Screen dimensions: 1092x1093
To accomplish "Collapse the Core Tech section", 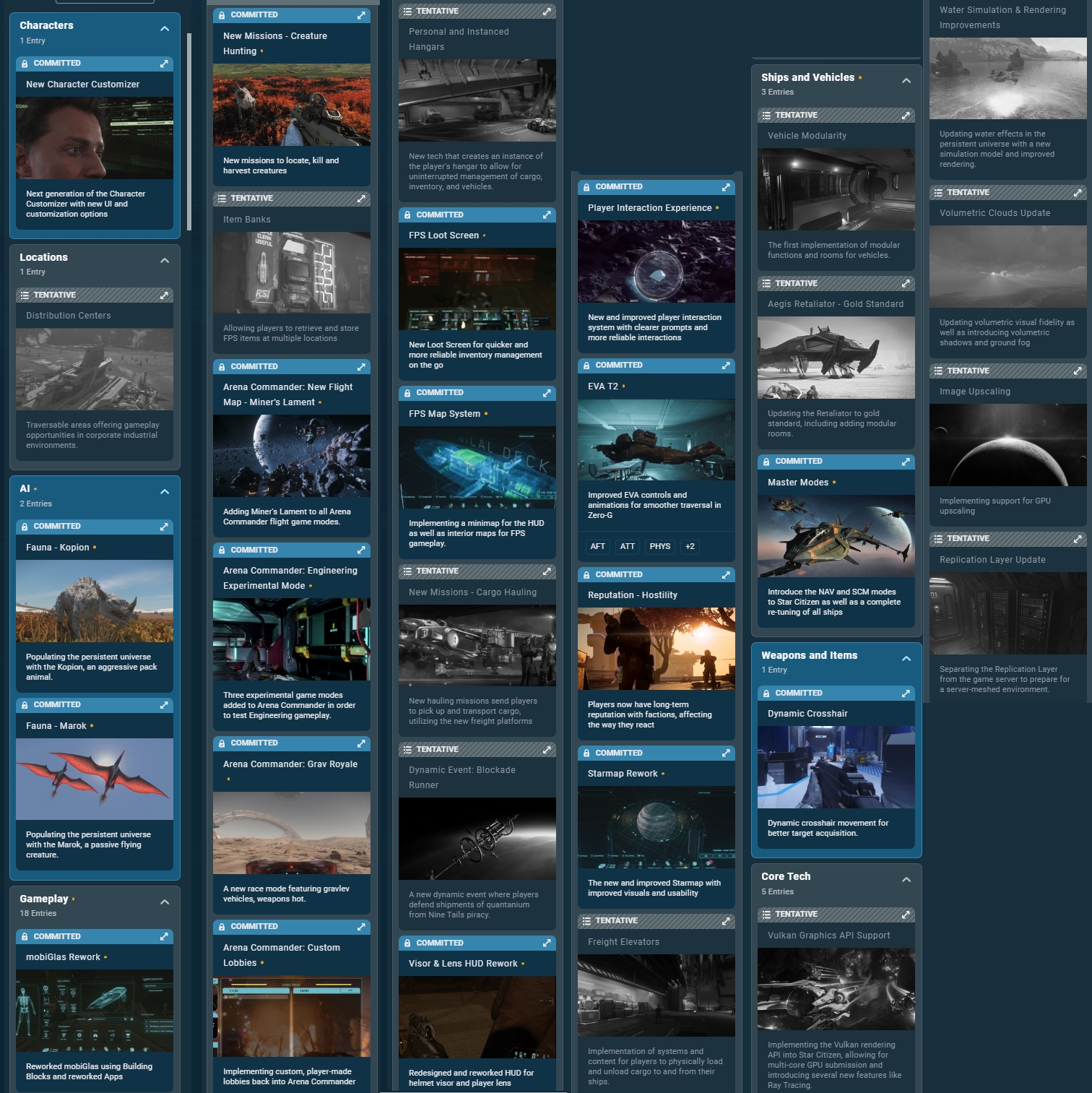I will [x=906, y=880].
